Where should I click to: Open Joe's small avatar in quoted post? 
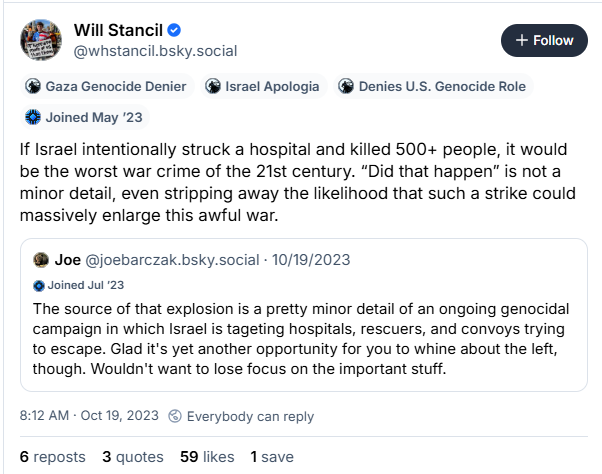pyautogui.click(x=41, y=260)
